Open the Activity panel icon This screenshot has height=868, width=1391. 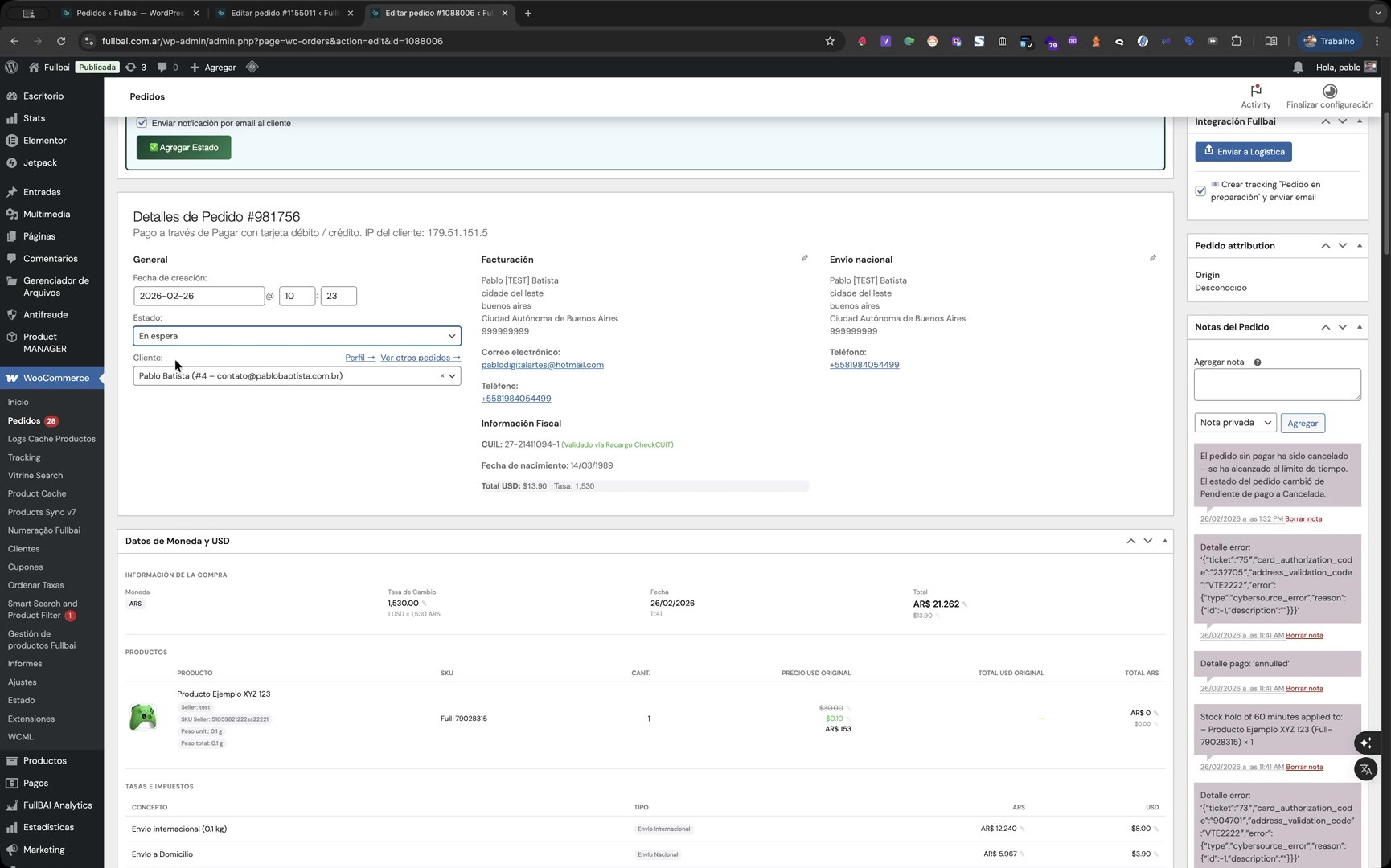coord(1255,91)
